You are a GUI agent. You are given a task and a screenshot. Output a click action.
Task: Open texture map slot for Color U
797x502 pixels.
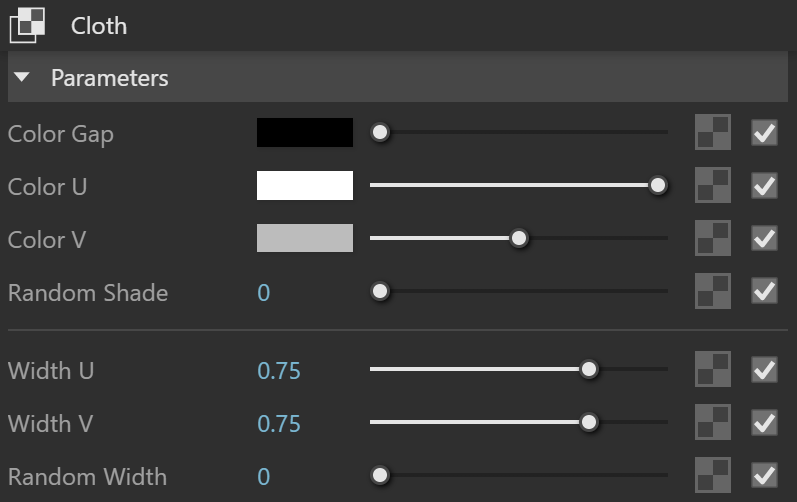pyautogui.click(x=713, y=185)
